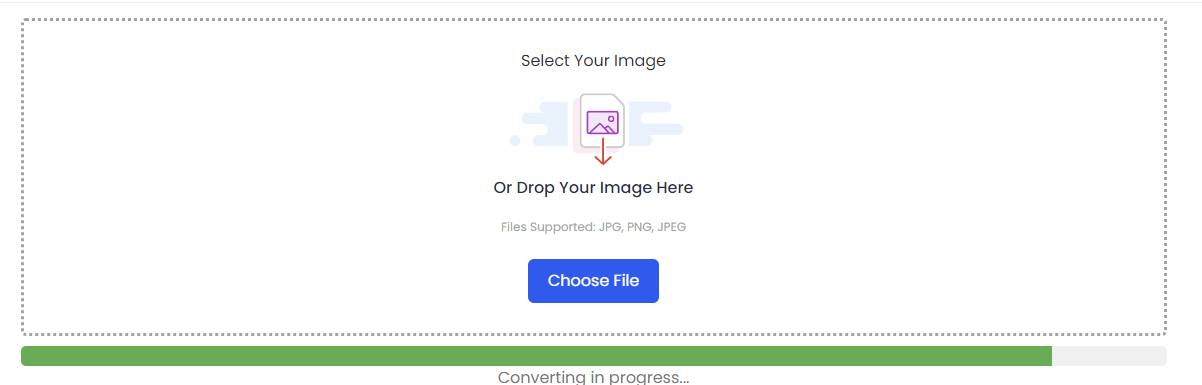Screen dimensions: 1202x385
Task: Click the Converting in progress status text
Action: pos(593,377)
